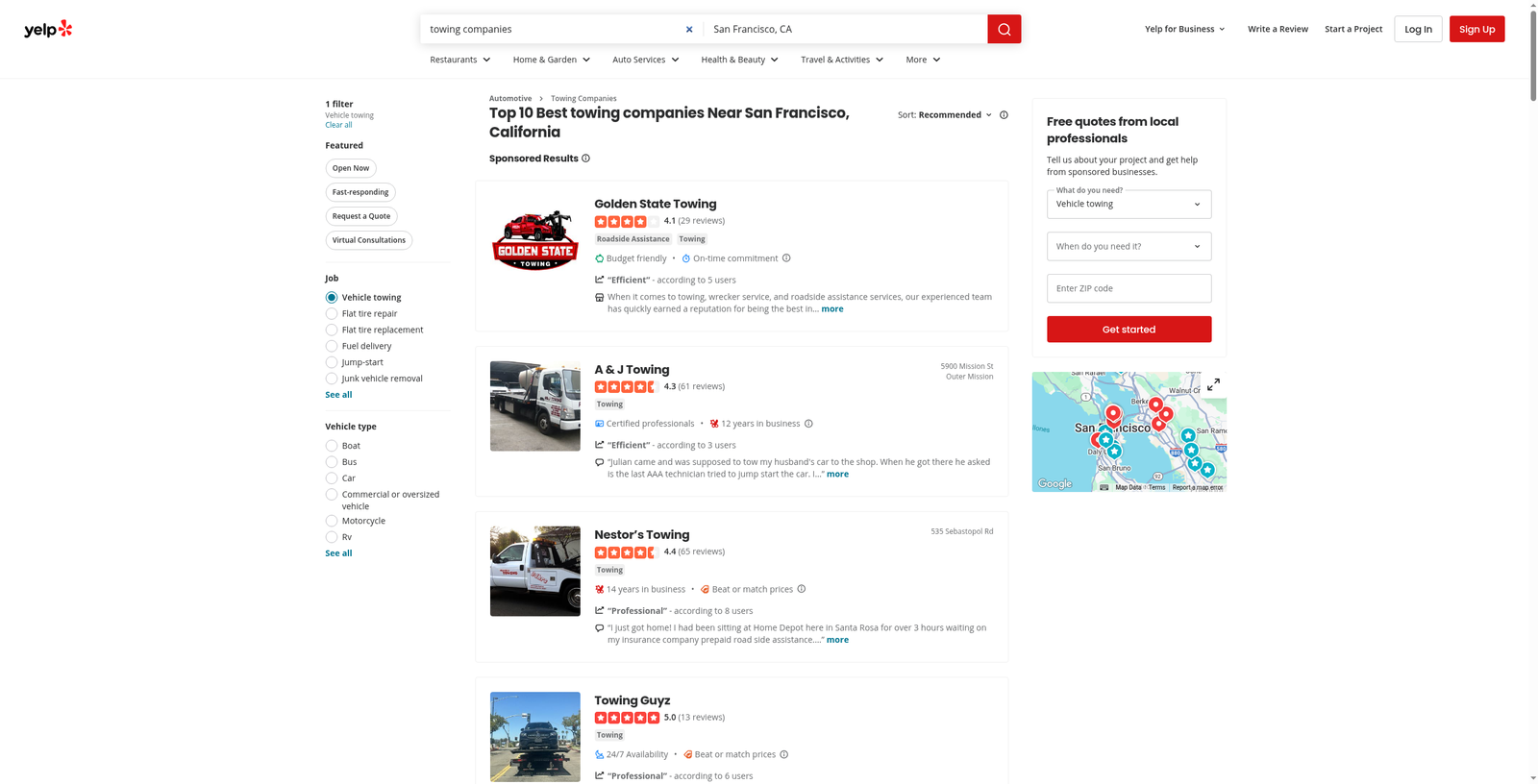Click Golden State Towing star rating
Screen dimensions: 1538x784
coord(627,221)
